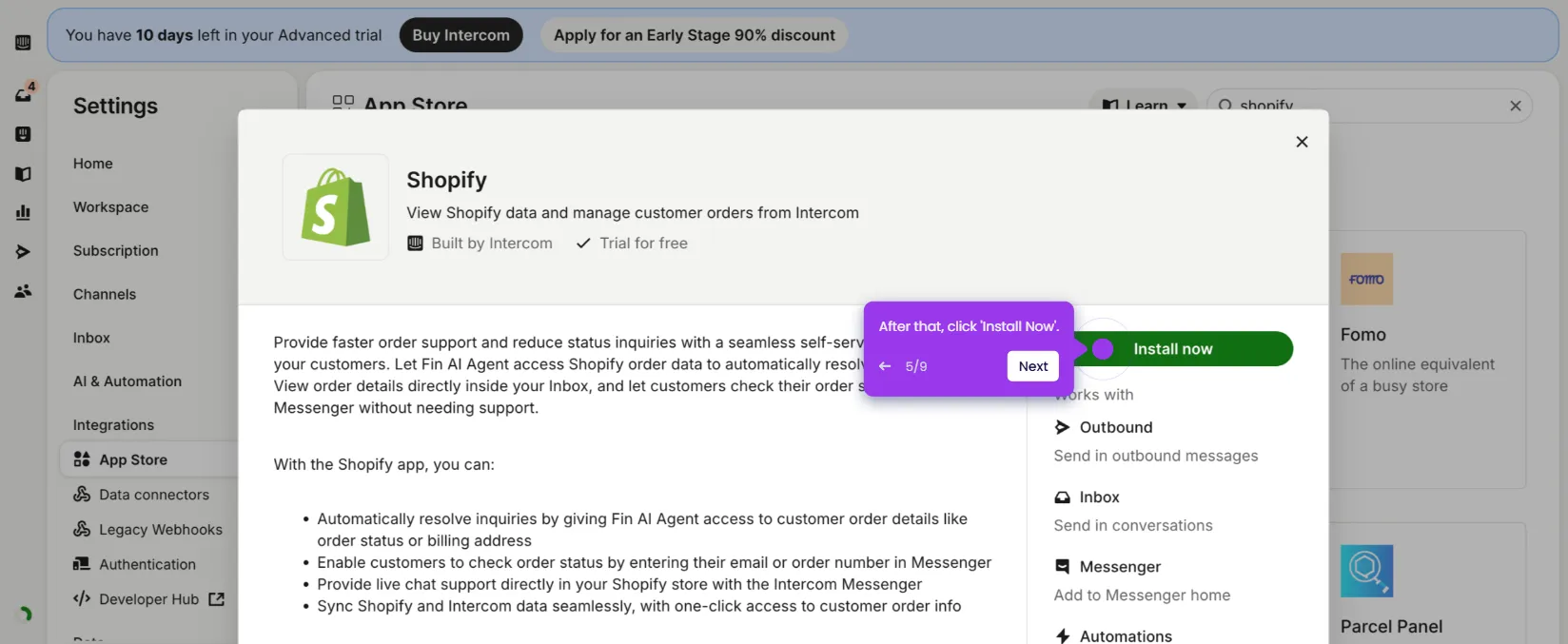This screenshot has height=644, width=1568.
Task: Click the purple tour hotspot dot
Action: tap(1103, 349)
